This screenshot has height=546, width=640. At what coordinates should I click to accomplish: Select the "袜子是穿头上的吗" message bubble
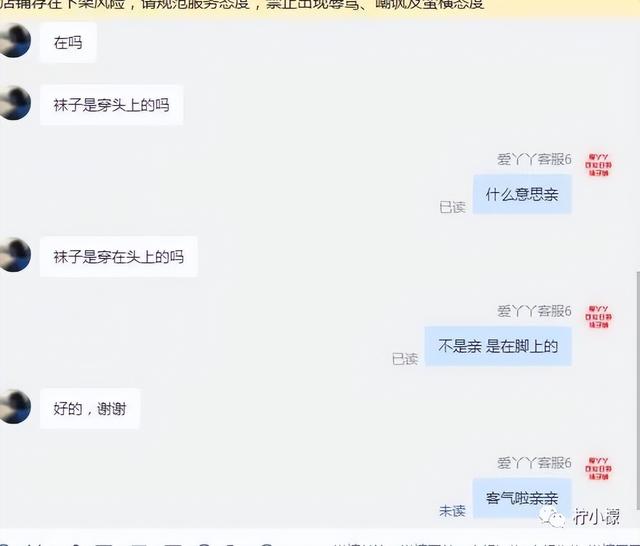tap(111, 105)
